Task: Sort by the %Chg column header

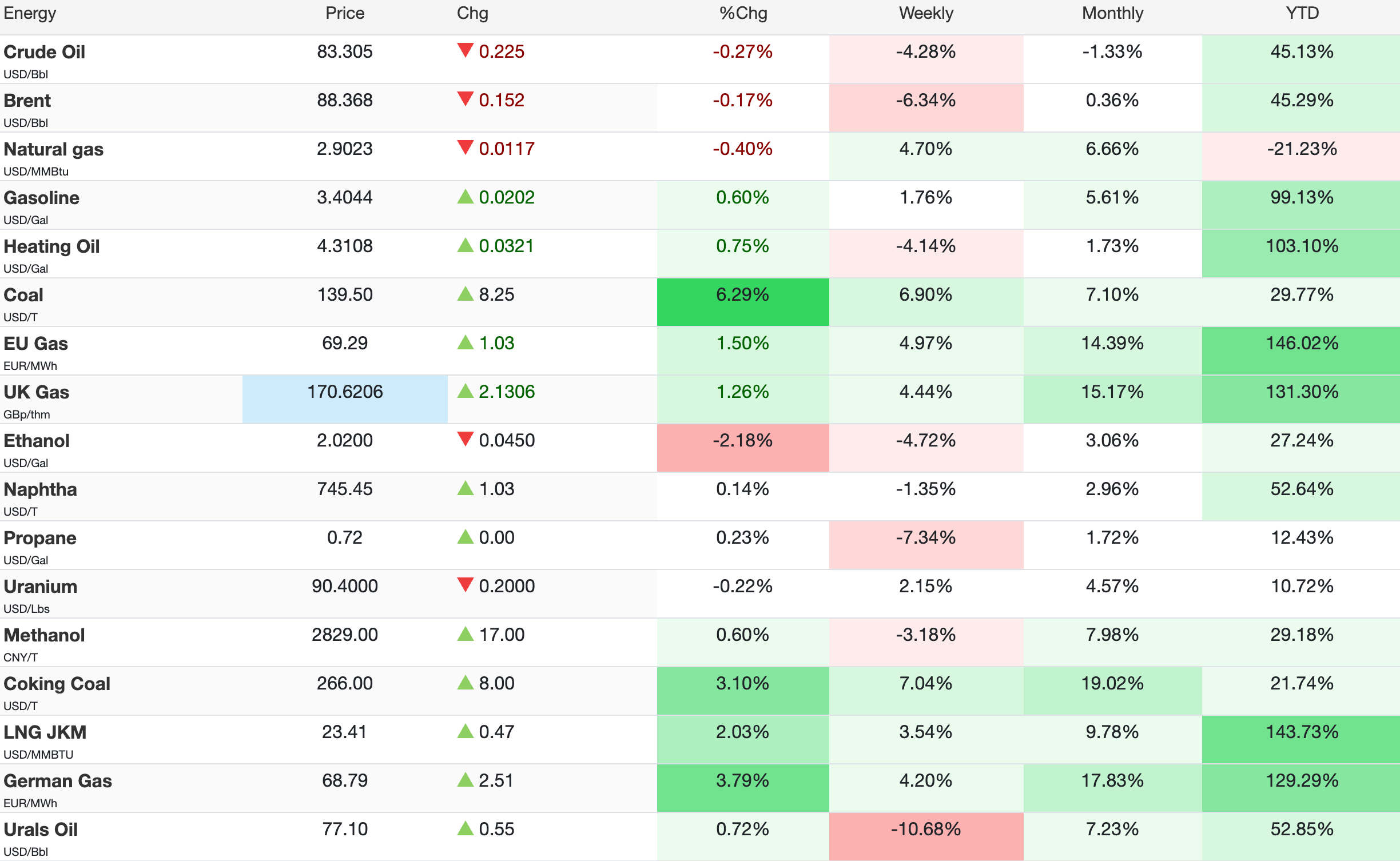Action: [743, 13]
